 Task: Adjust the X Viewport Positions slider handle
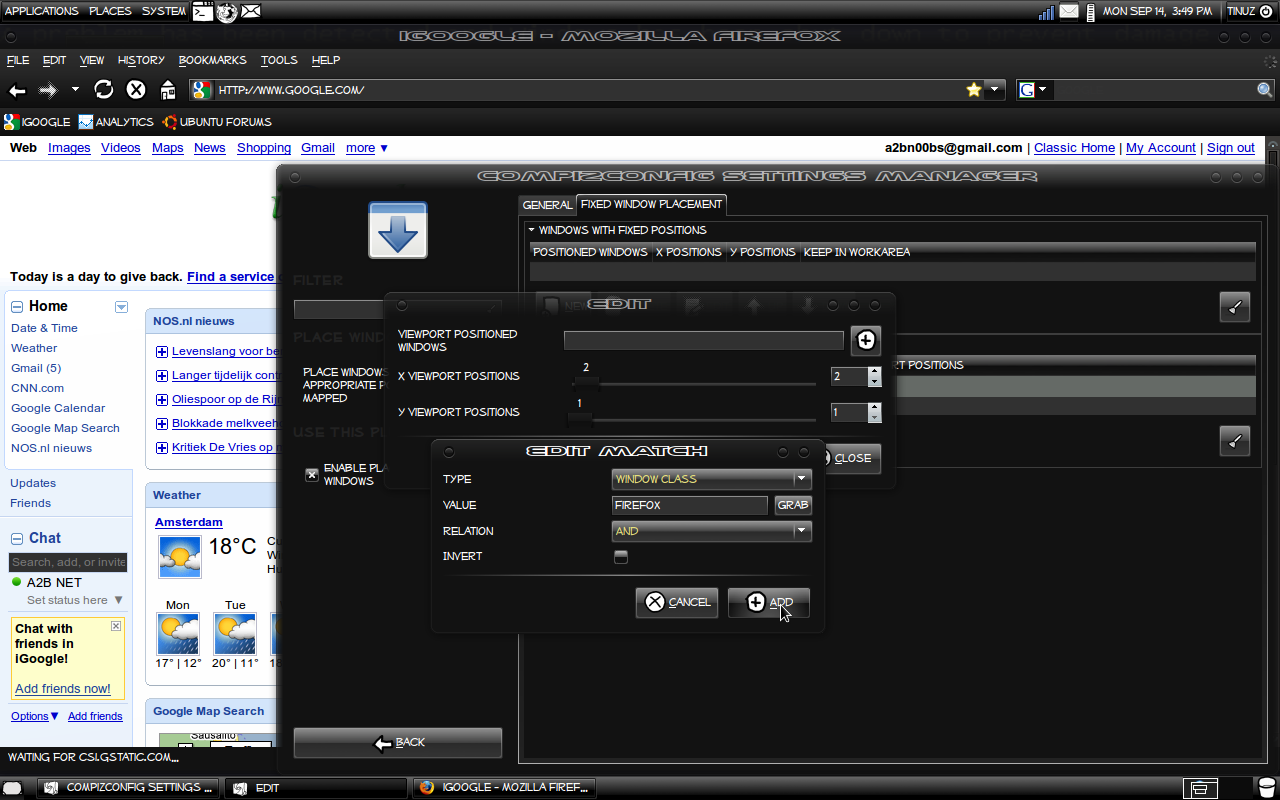[586, 383]
